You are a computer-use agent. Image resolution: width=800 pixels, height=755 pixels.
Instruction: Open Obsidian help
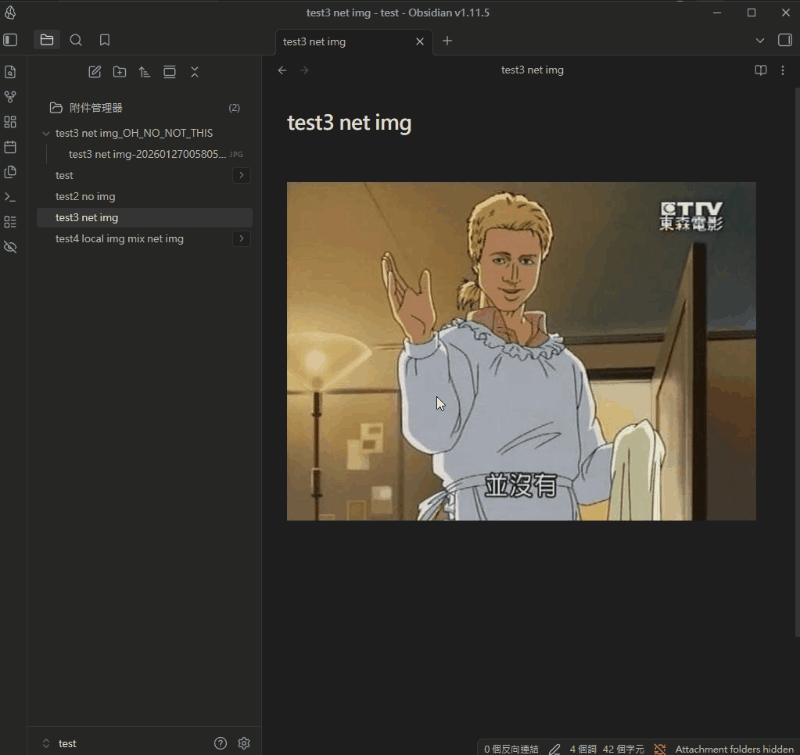click(x=220, y=743)
